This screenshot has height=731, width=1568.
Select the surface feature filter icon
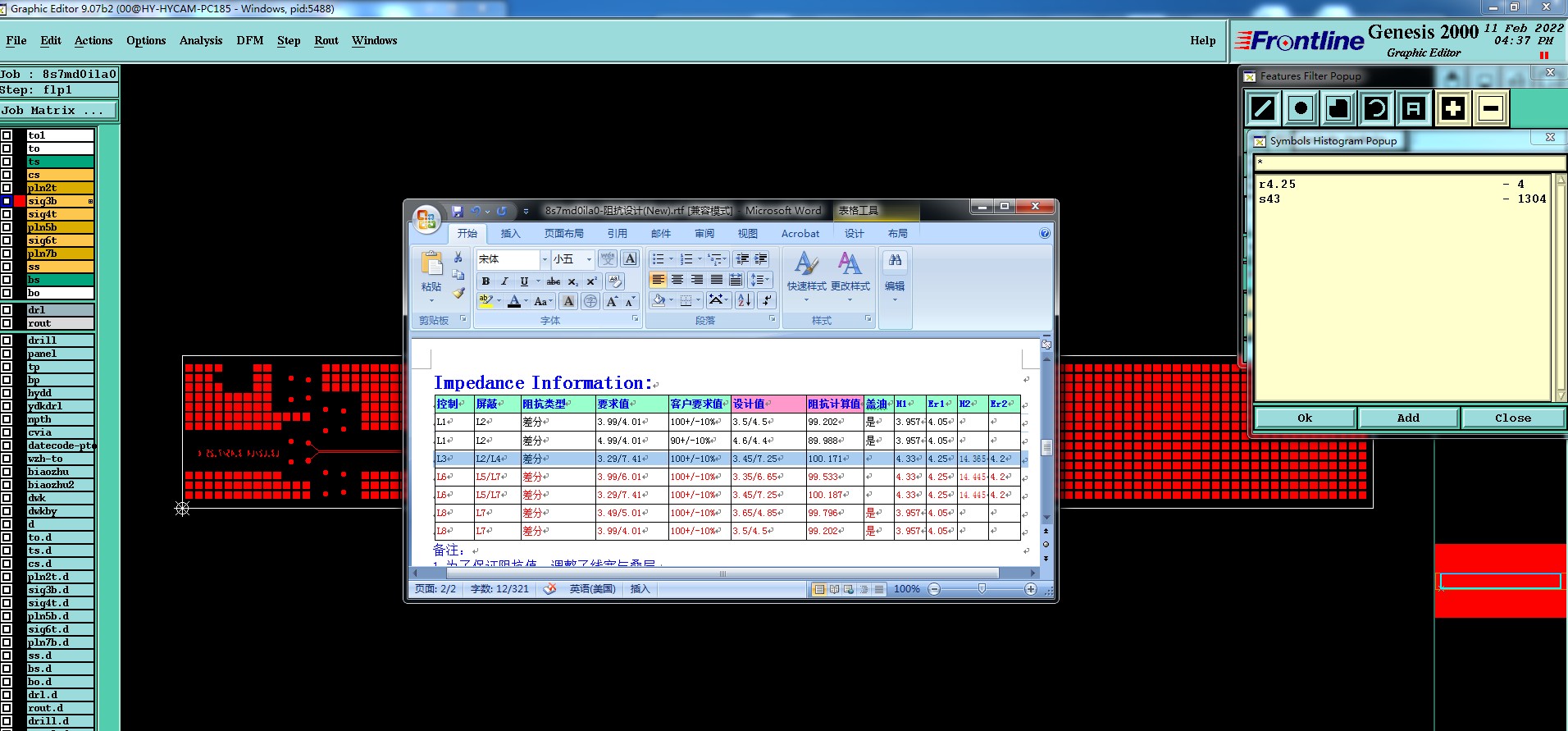pos(1338,108)
